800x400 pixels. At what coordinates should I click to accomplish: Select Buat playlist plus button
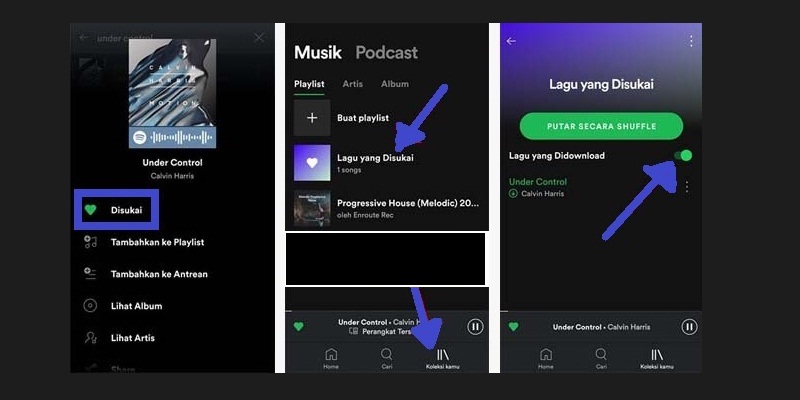(x=312, y=118)
